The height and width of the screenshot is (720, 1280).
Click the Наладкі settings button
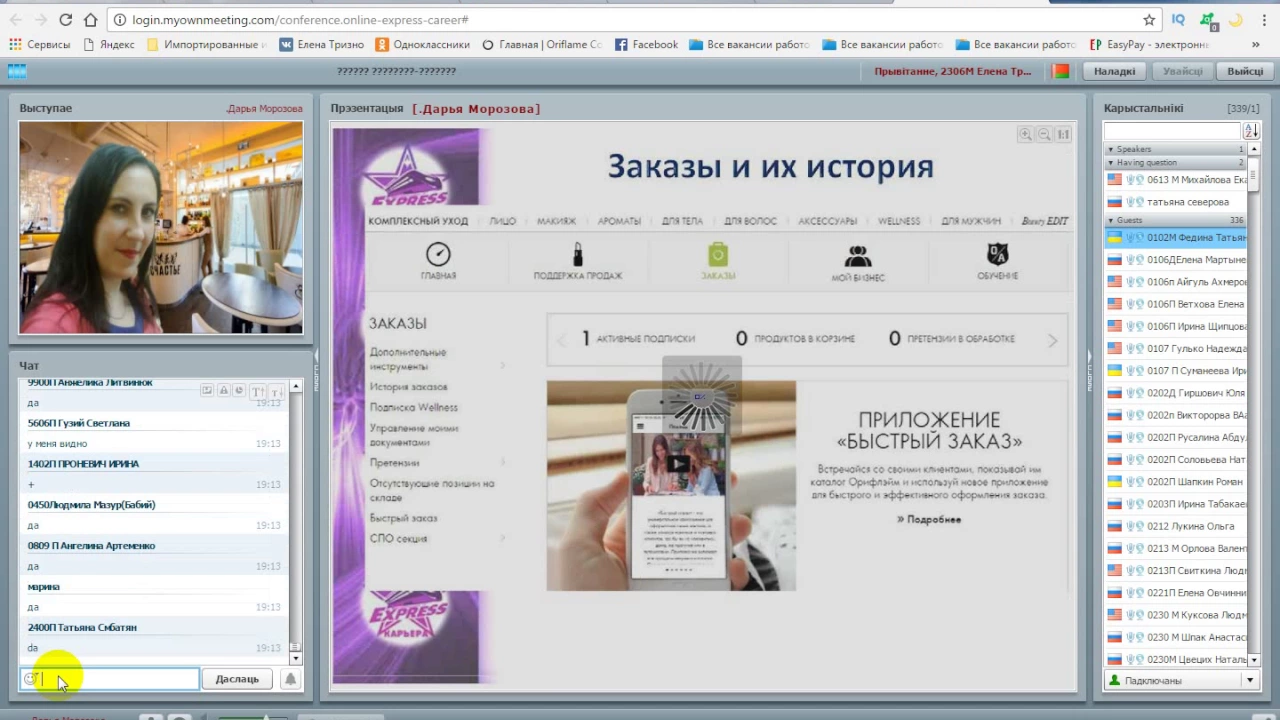coord(1114,71)
